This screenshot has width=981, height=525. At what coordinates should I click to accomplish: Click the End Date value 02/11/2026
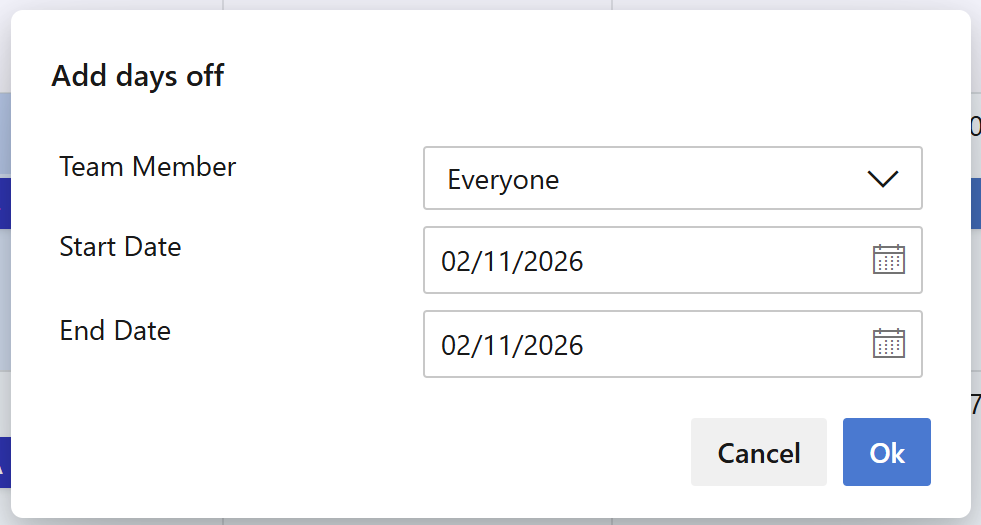pos(512,346)
